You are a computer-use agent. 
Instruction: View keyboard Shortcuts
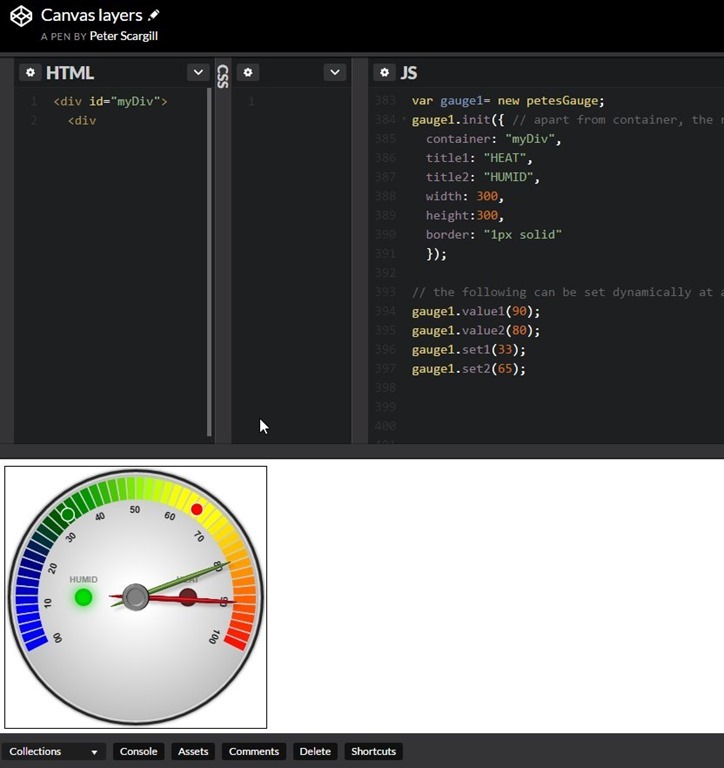(x=373, y=752)
